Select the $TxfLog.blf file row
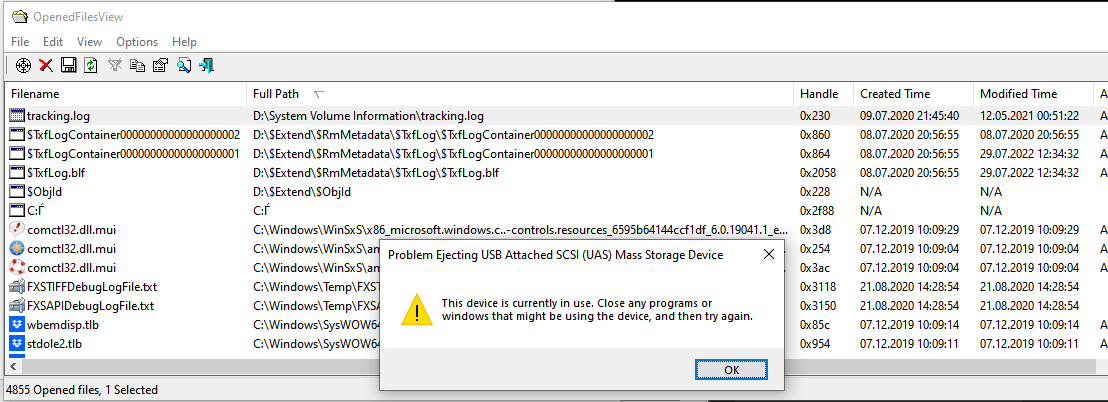Image resolution: width=1108 pixels, height=402 pixels. coord(554,172)
